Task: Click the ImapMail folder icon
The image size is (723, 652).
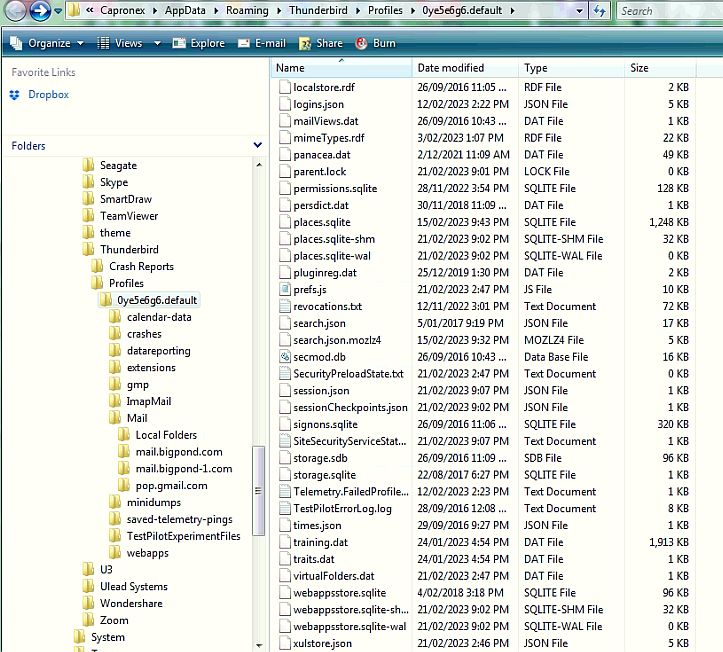Action: click(x=115, y=401)
